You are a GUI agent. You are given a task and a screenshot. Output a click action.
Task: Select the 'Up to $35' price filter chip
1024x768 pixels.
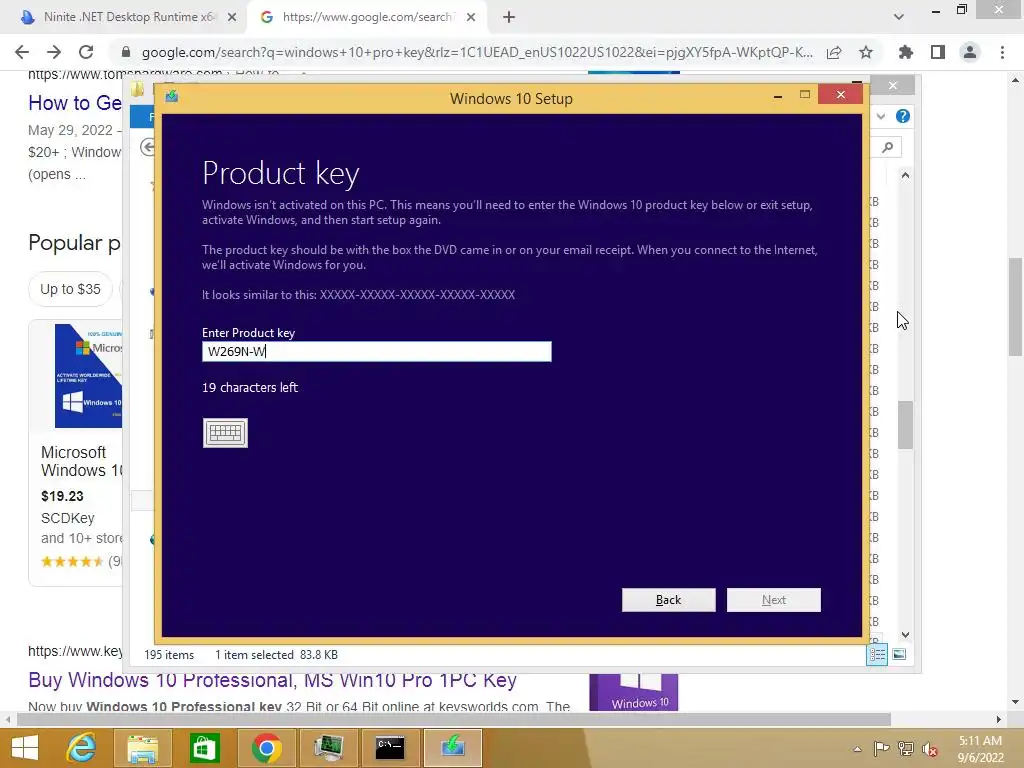[x=71, y=289]
